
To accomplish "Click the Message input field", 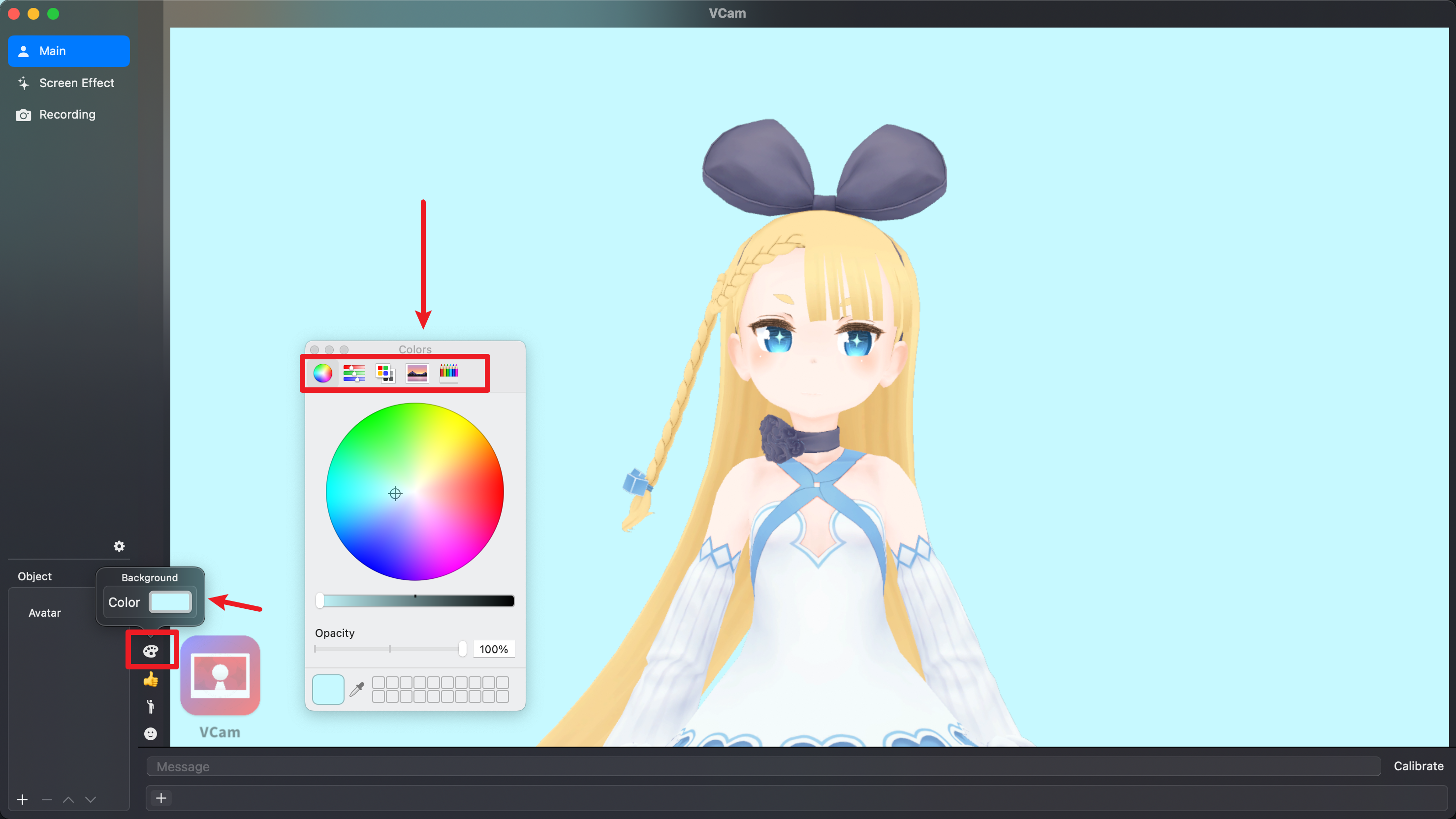I will coord(763,766).
